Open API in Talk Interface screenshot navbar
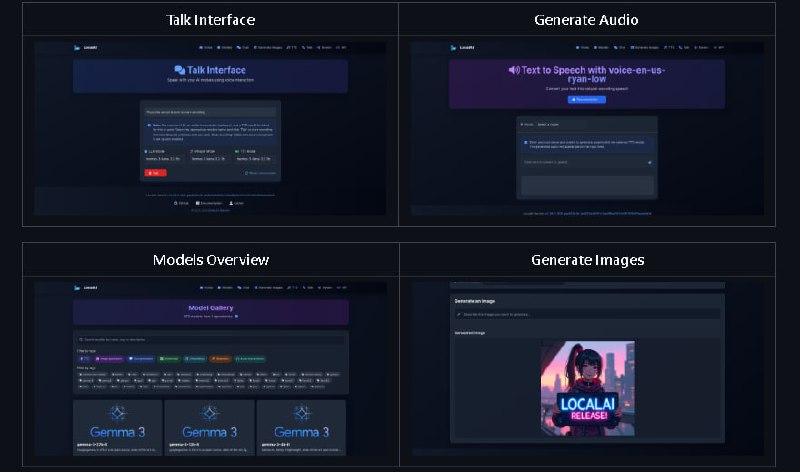800x472 pixels. [x=341, y=47]
